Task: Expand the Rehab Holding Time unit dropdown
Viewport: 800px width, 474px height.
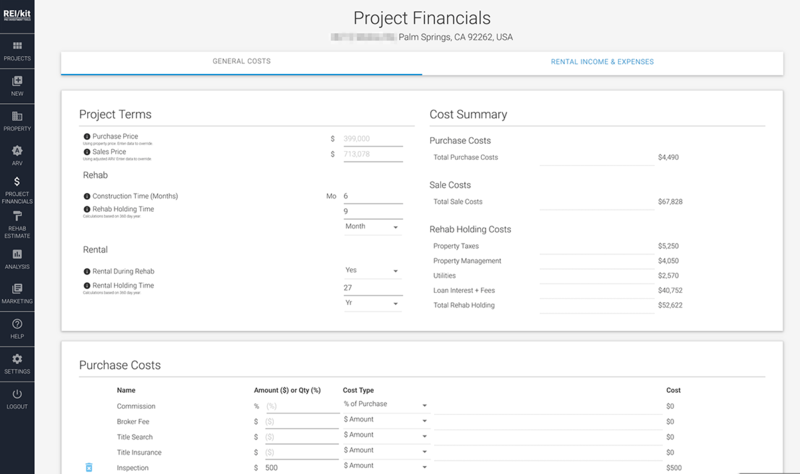Action: [371, 227]
